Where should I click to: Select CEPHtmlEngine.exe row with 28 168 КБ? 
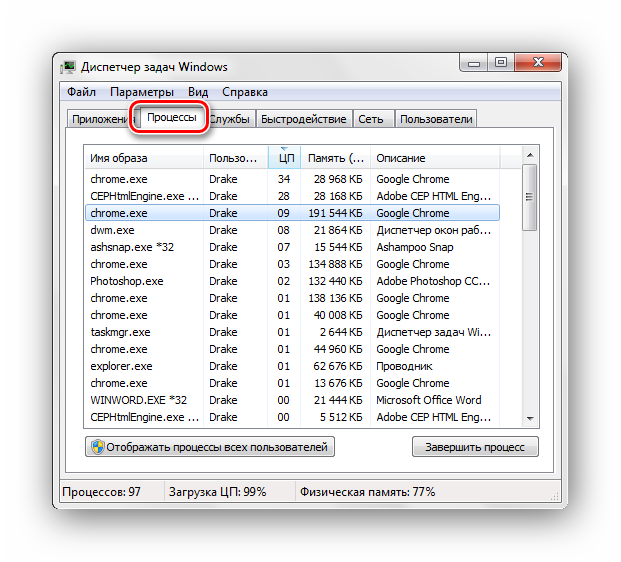(x=292, y=196)
